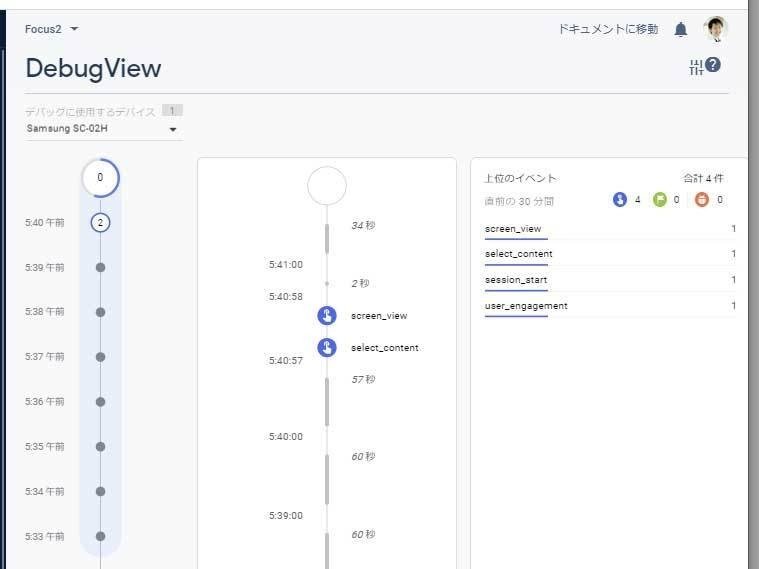Click the 5:40:57 timestamp
The width and height of the screenshot is (759, 569).
tap(286, 361)
